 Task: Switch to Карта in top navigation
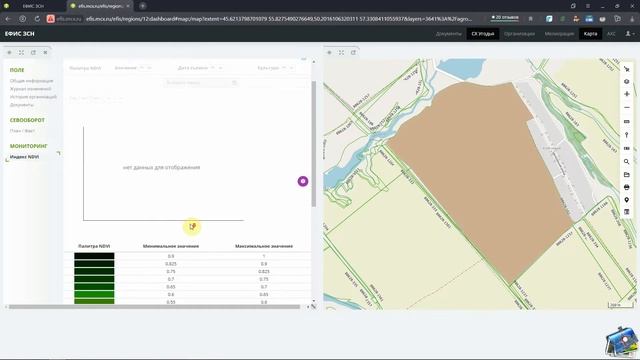coord(590,34)
